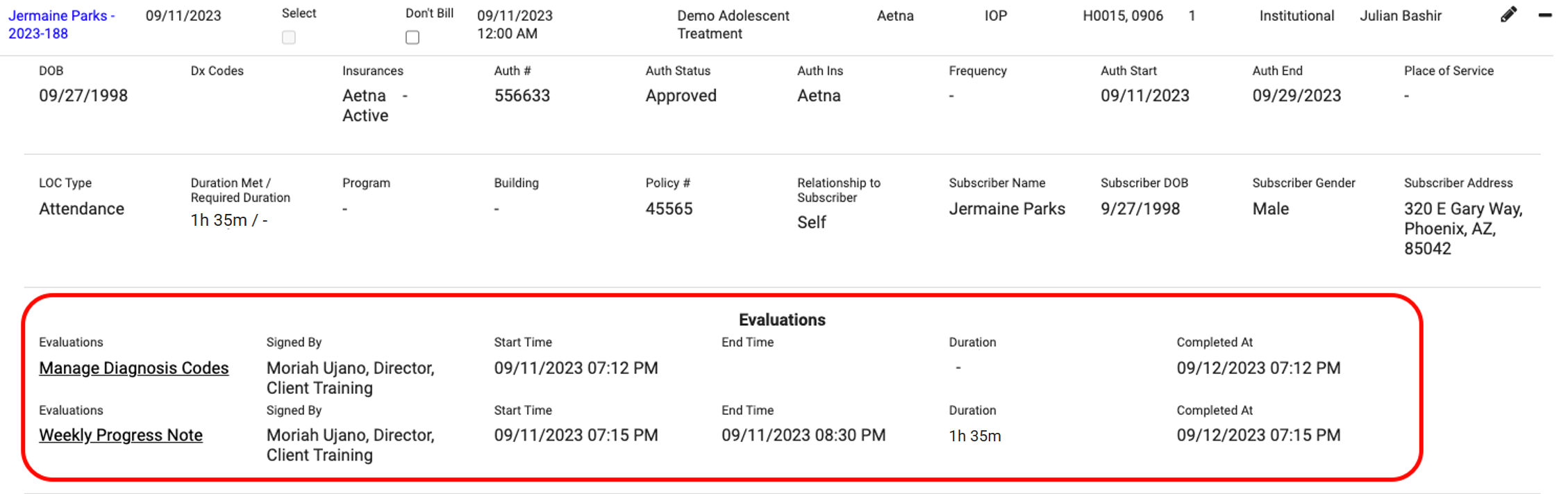This screenshot has height=494, width=1568.
Task: Click the Auth Start date value
Action: [x=1144, y=96]
